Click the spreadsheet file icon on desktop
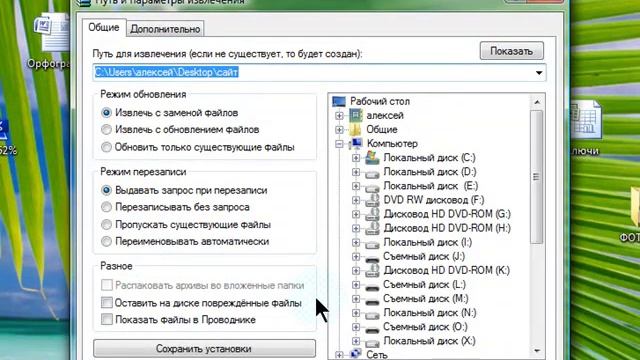Viewport: 640px width, 360px height. click(x=586, y=121)
